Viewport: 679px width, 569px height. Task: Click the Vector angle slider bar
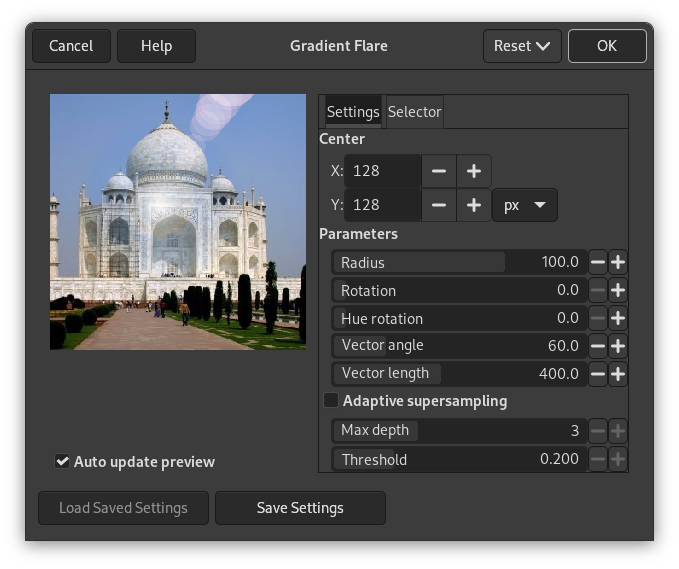(460, 346)
